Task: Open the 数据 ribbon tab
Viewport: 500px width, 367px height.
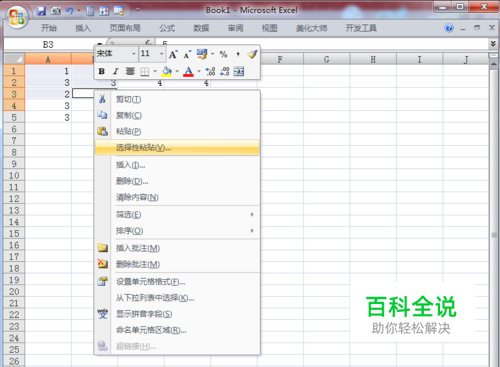Action: 201,28
